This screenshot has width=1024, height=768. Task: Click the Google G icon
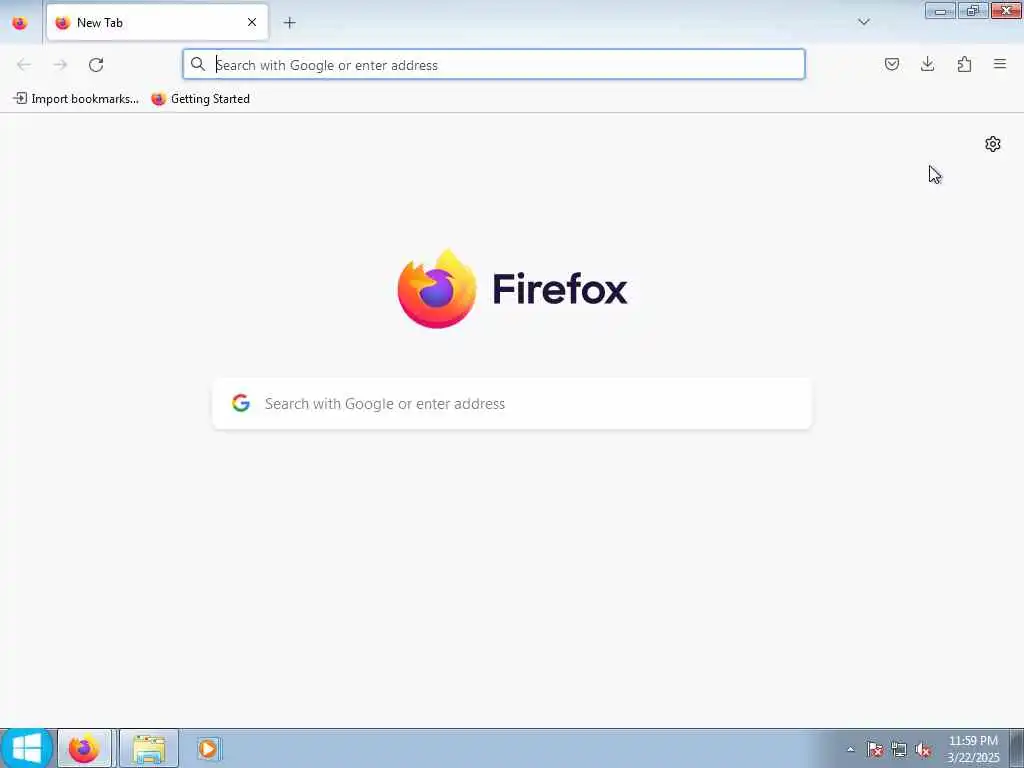(241, 403)
